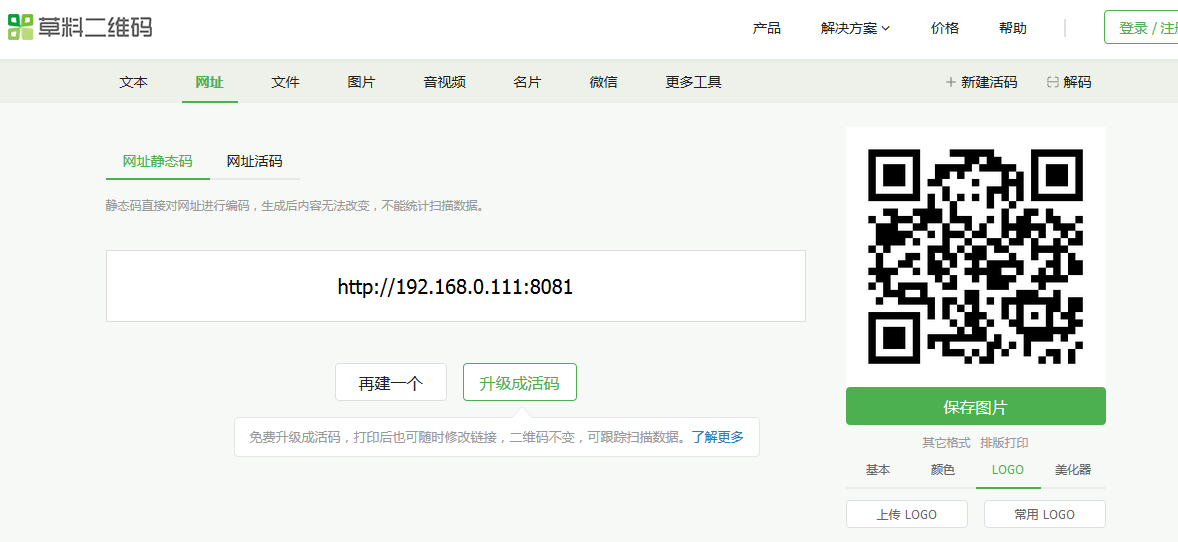Switch to the 基本 settings tab
This screenshot has width=1178, height=542.
(878, 470)
